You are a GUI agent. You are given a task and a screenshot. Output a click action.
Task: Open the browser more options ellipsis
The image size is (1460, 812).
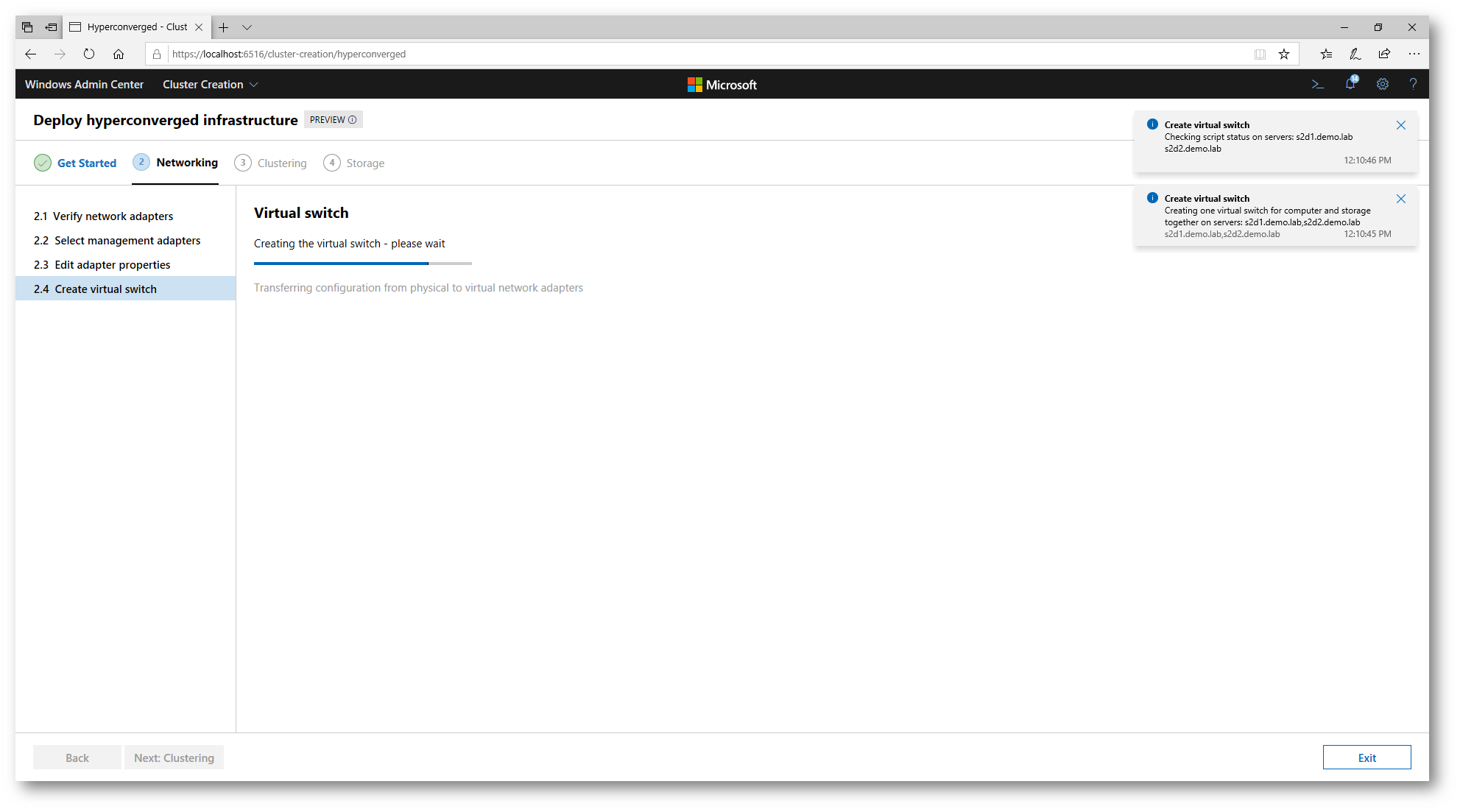tap(1414, 54)
